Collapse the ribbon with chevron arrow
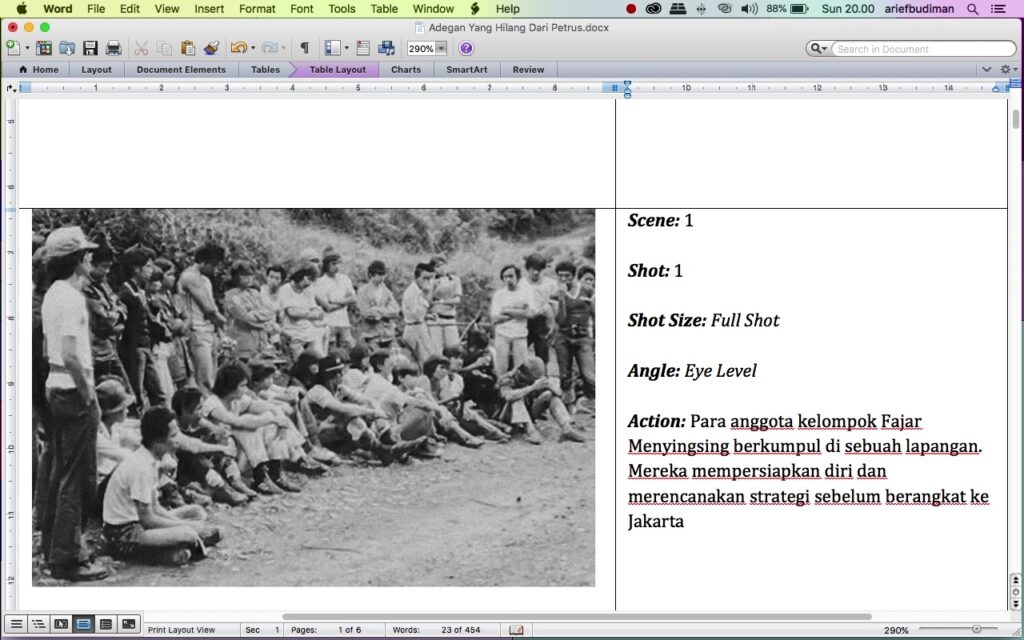The width and height of the screenshot is (1024, 640). (986, 70)
